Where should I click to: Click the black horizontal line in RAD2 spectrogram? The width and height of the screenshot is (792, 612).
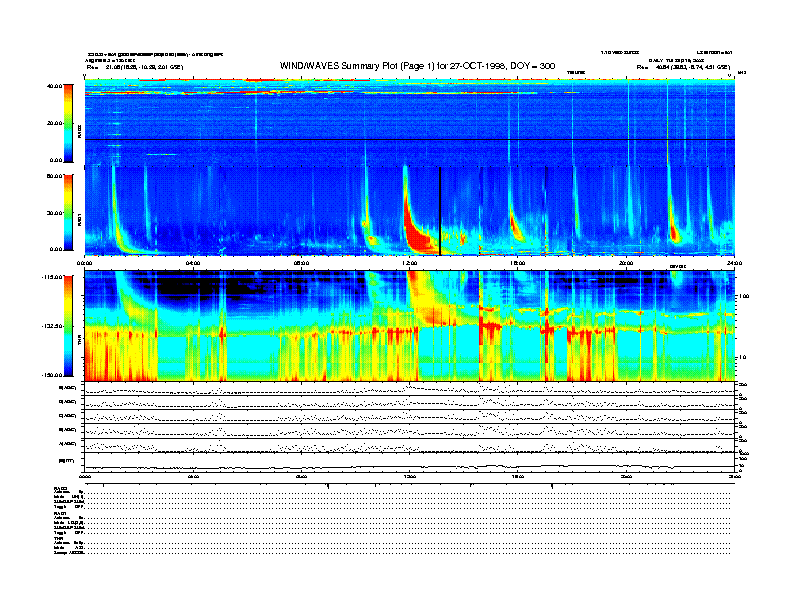click(x=410, y=139)
